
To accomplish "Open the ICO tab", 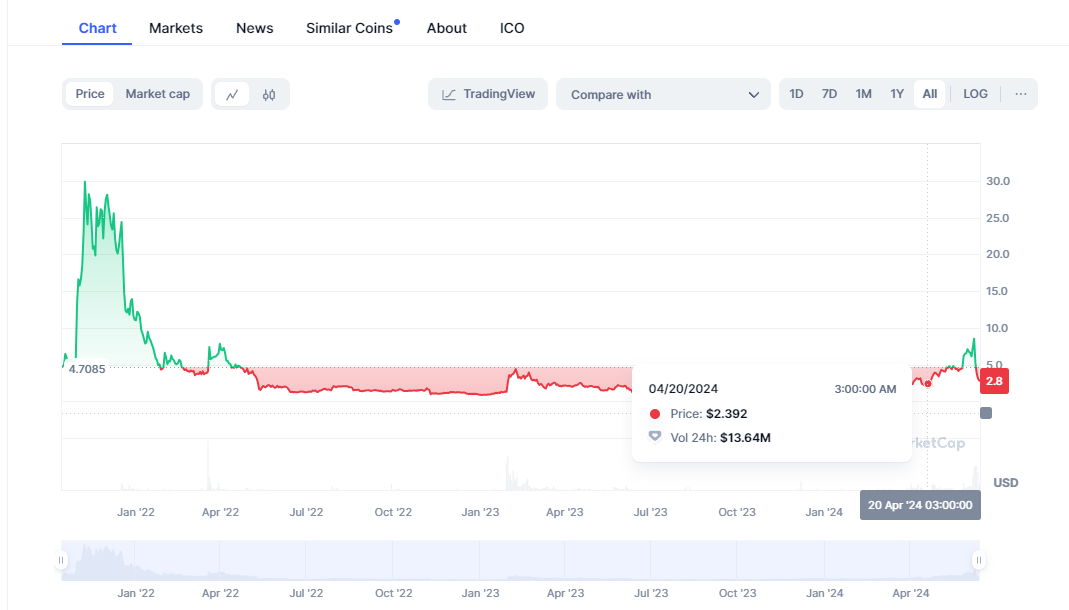I will click(x=512, y=28).
